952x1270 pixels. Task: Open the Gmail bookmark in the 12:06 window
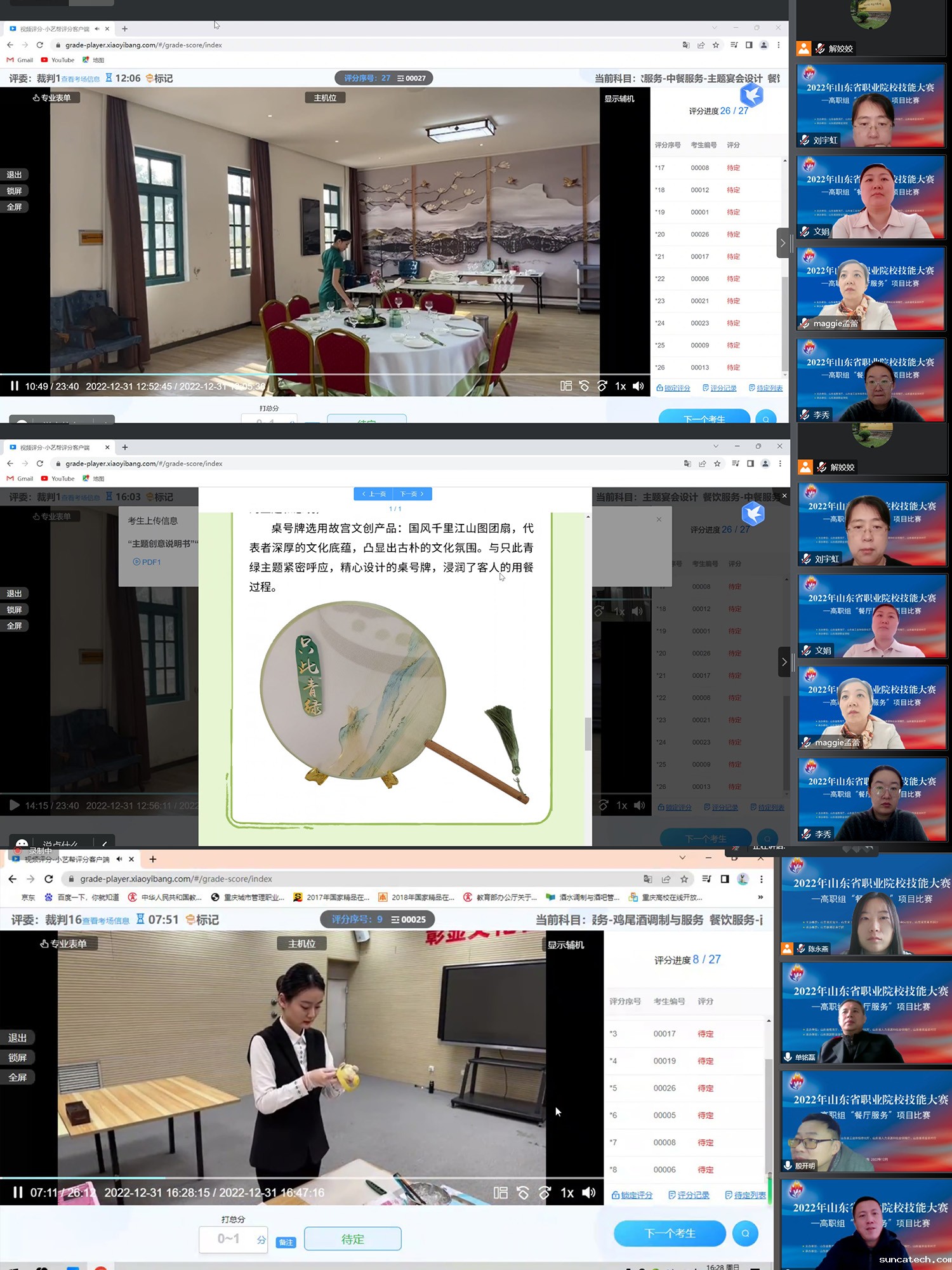(20, 60)
